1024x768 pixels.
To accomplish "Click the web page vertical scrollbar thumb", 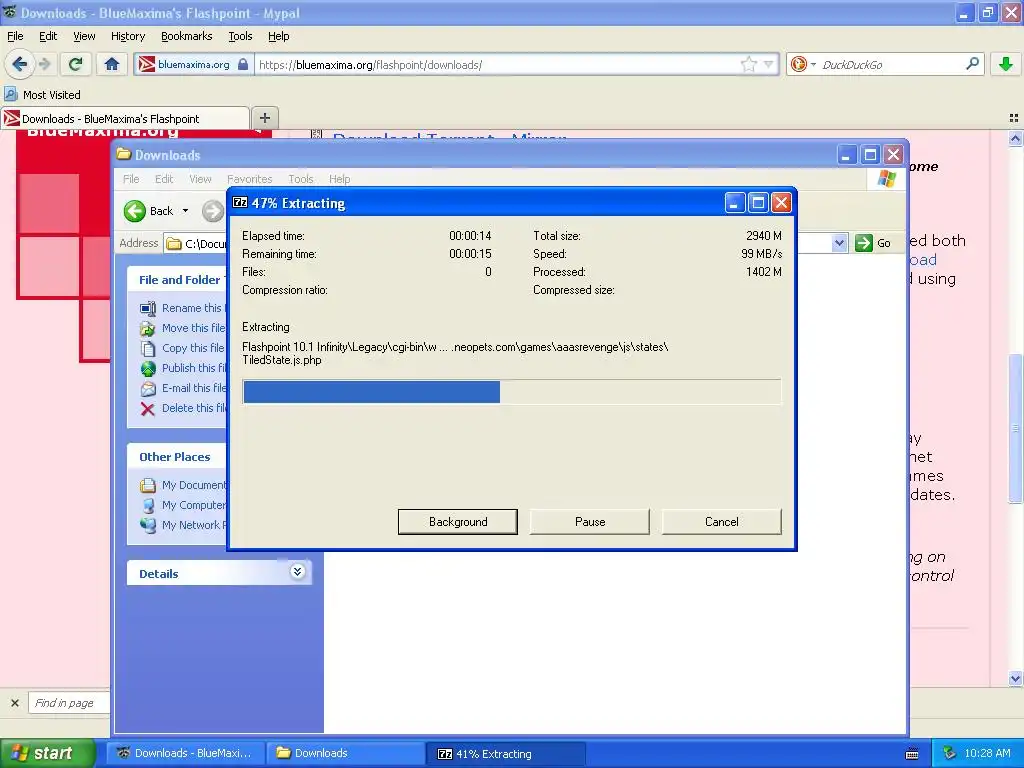I will (1015, 428).
